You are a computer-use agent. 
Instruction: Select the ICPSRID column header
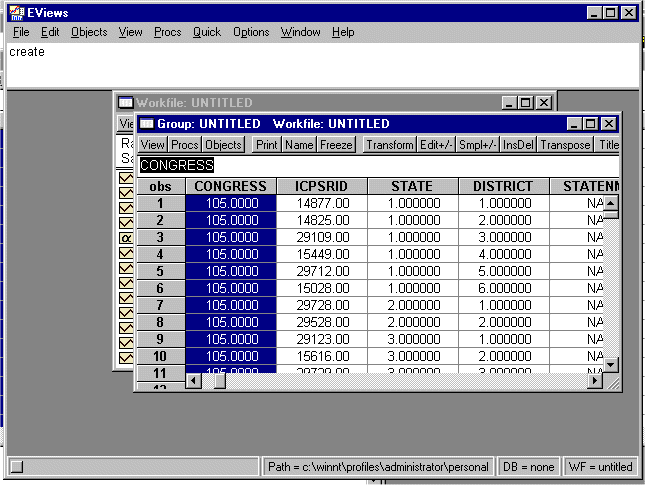pos(321,186)
